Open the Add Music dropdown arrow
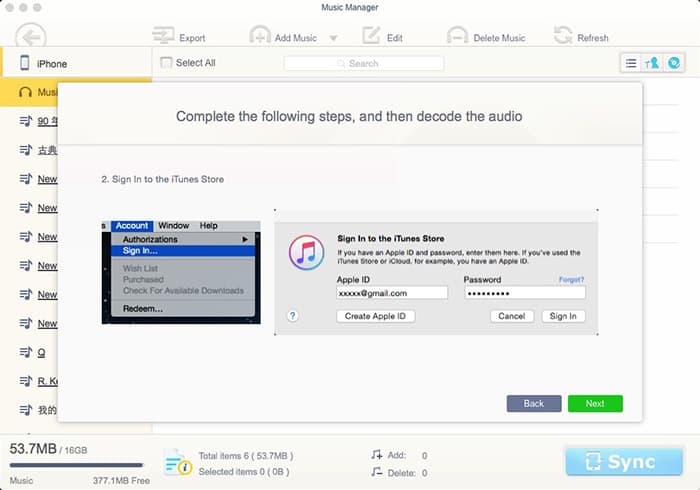This screenshot has height=490, width=700. (333, 38)
